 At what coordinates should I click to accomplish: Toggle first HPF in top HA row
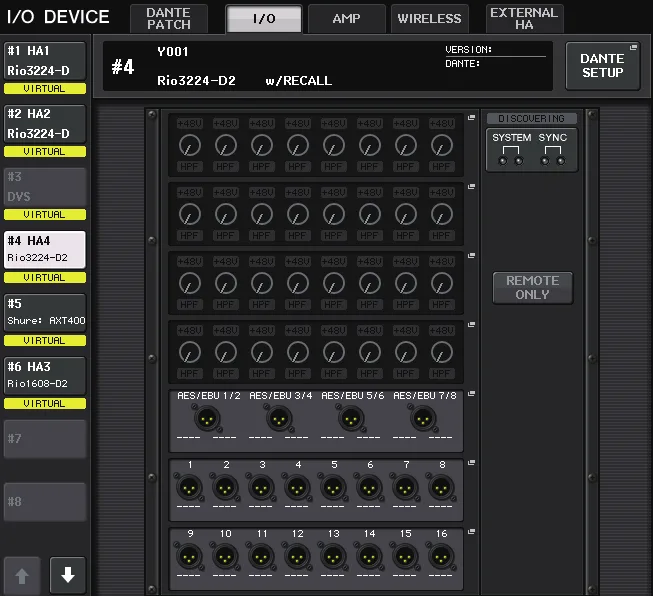pos(189,167)
